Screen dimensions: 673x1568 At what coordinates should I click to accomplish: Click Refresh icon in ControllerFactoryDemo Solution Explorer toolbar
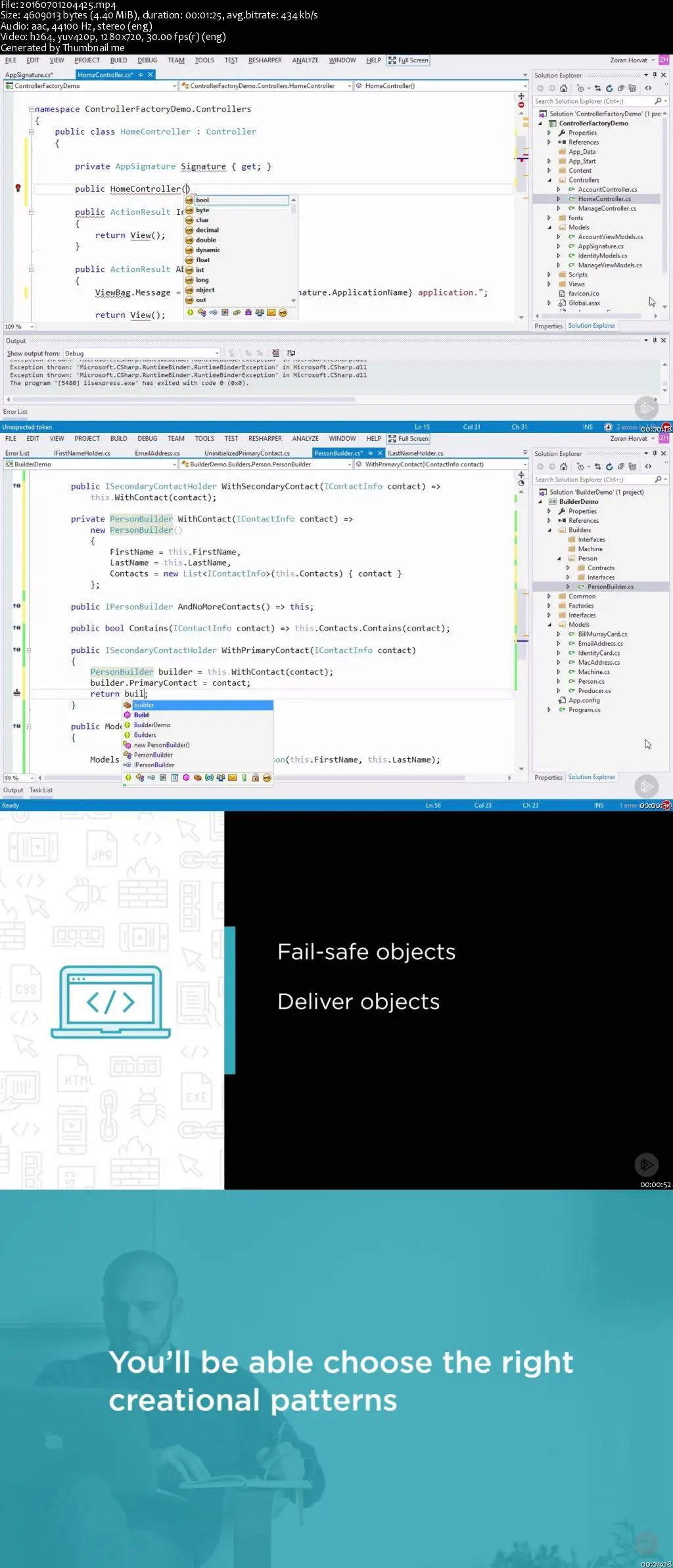[x=609, y=88]
